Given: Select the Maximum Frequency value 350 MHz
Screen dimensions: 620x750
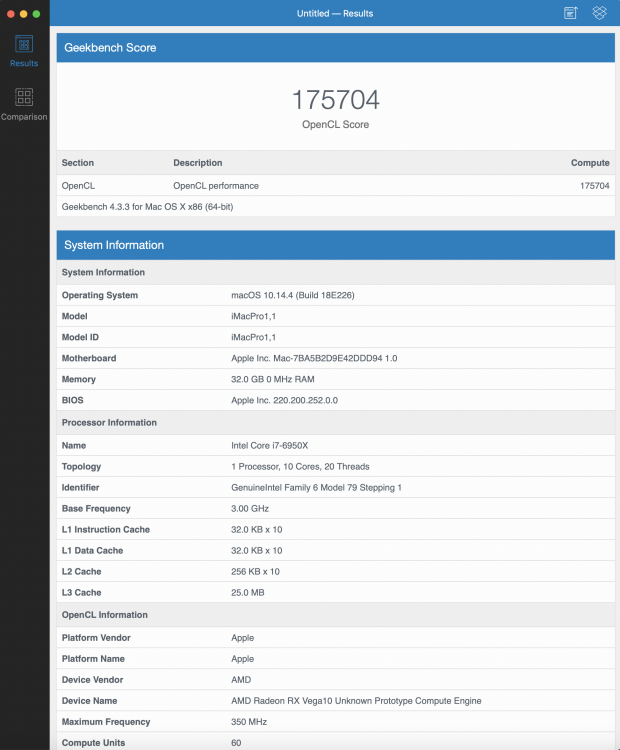Looking at the screenshot, I should (249, 722).
